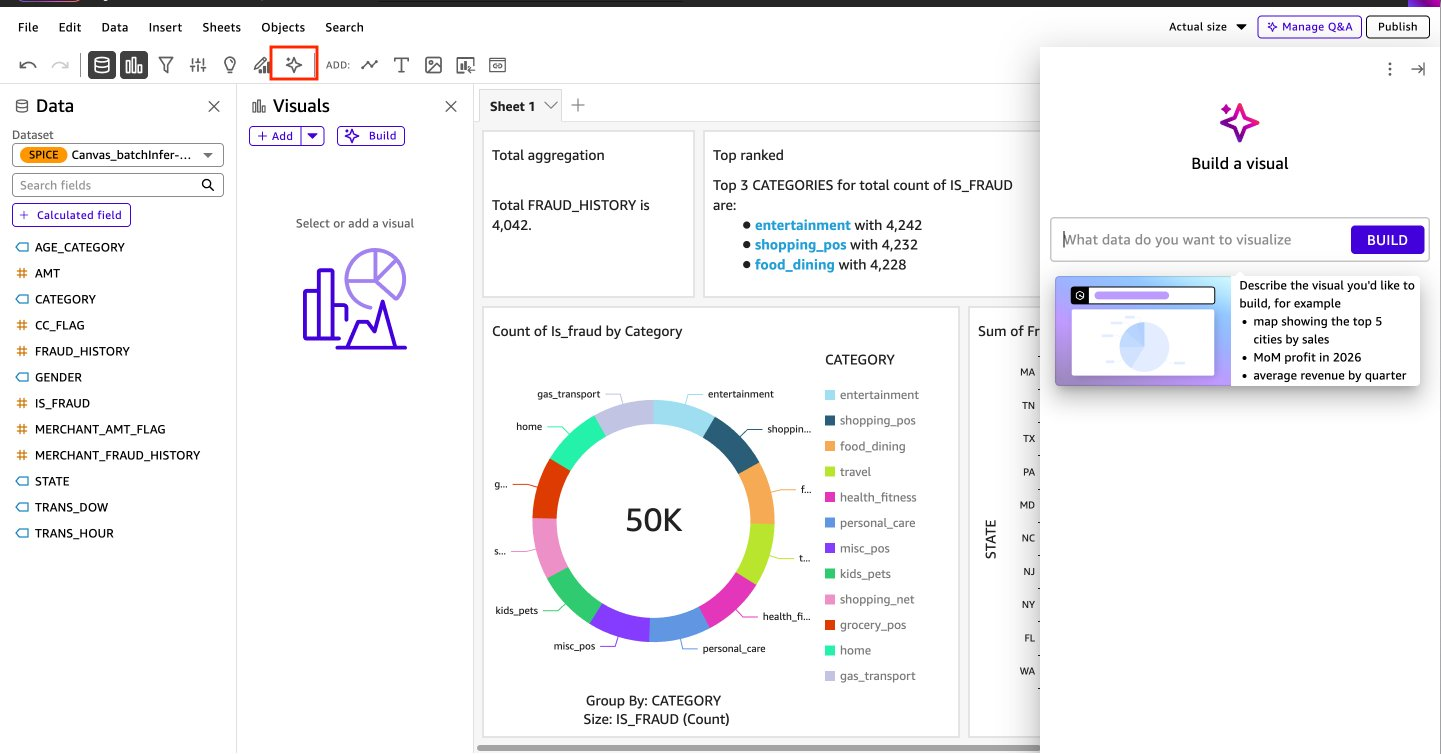Image resolution: width=1441 pixels, height=754 pixels.
Task: Add an image icon
Action: [433, 65]
